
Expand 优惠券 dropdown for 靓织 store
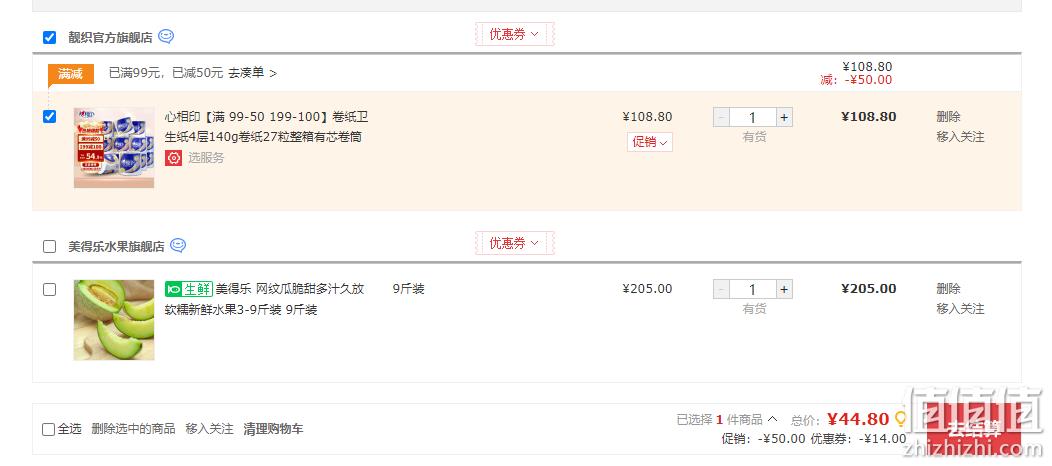[x=515, y=34]
